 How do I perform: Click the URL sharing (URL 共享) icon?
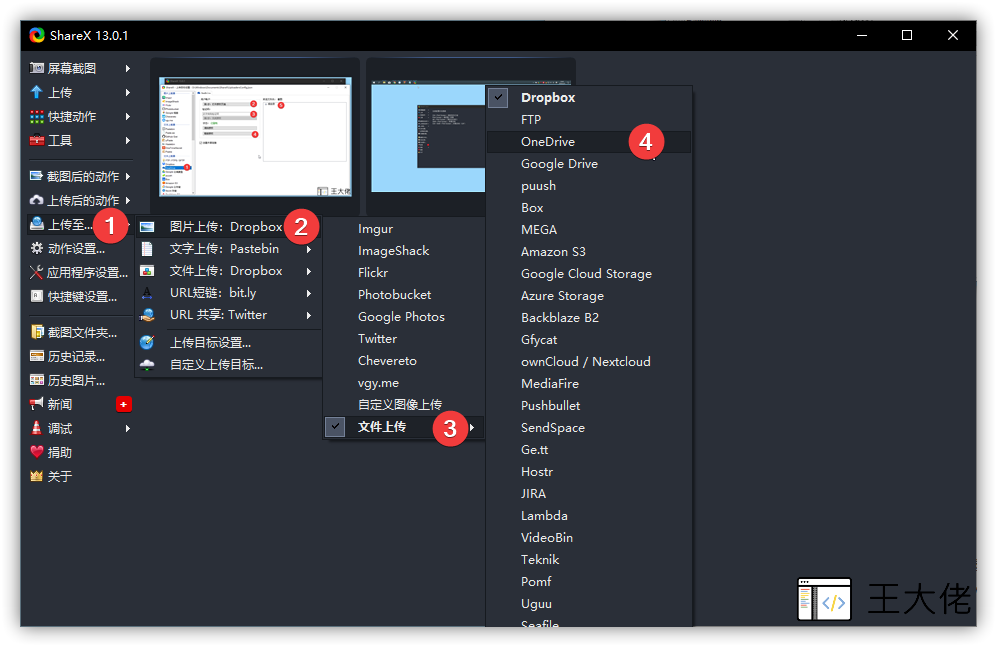(x=147, y=315)
